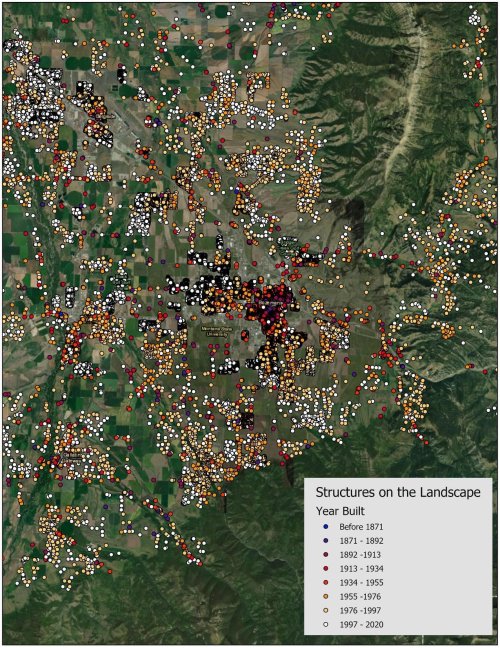The width and height of the screenshot is (500, 648).
Task: Select the '1997 - 2020' legend label
Action: (x=361, y=624)
